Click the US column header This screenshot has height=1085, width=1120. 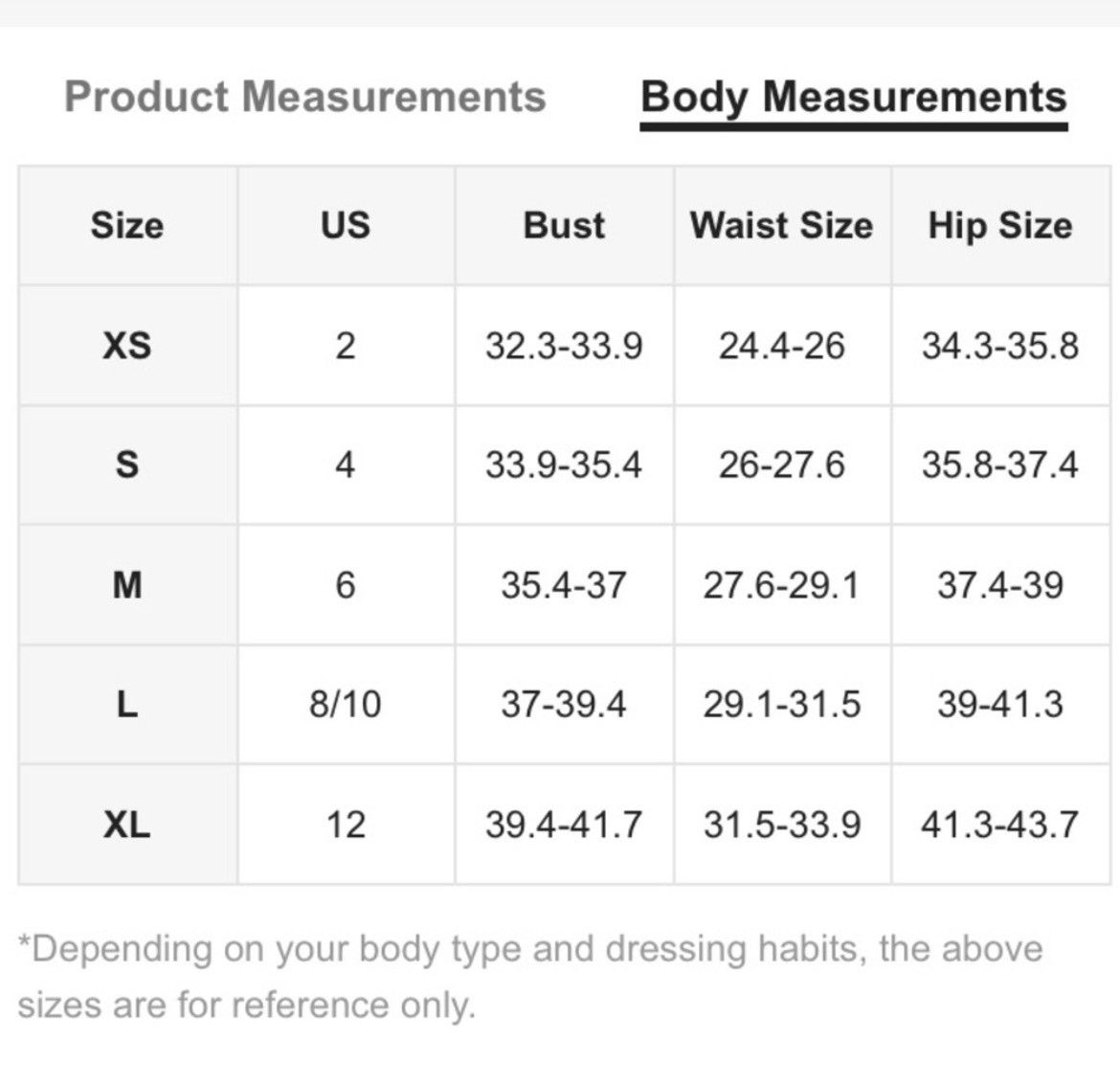point(346,225)
